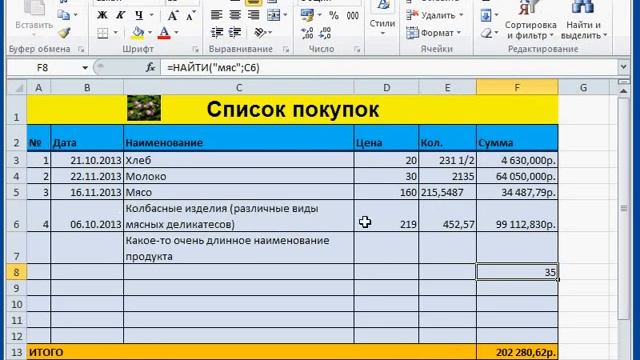
Task: Open Merge and Center dropdown arrow
Action: coord(285,16)
